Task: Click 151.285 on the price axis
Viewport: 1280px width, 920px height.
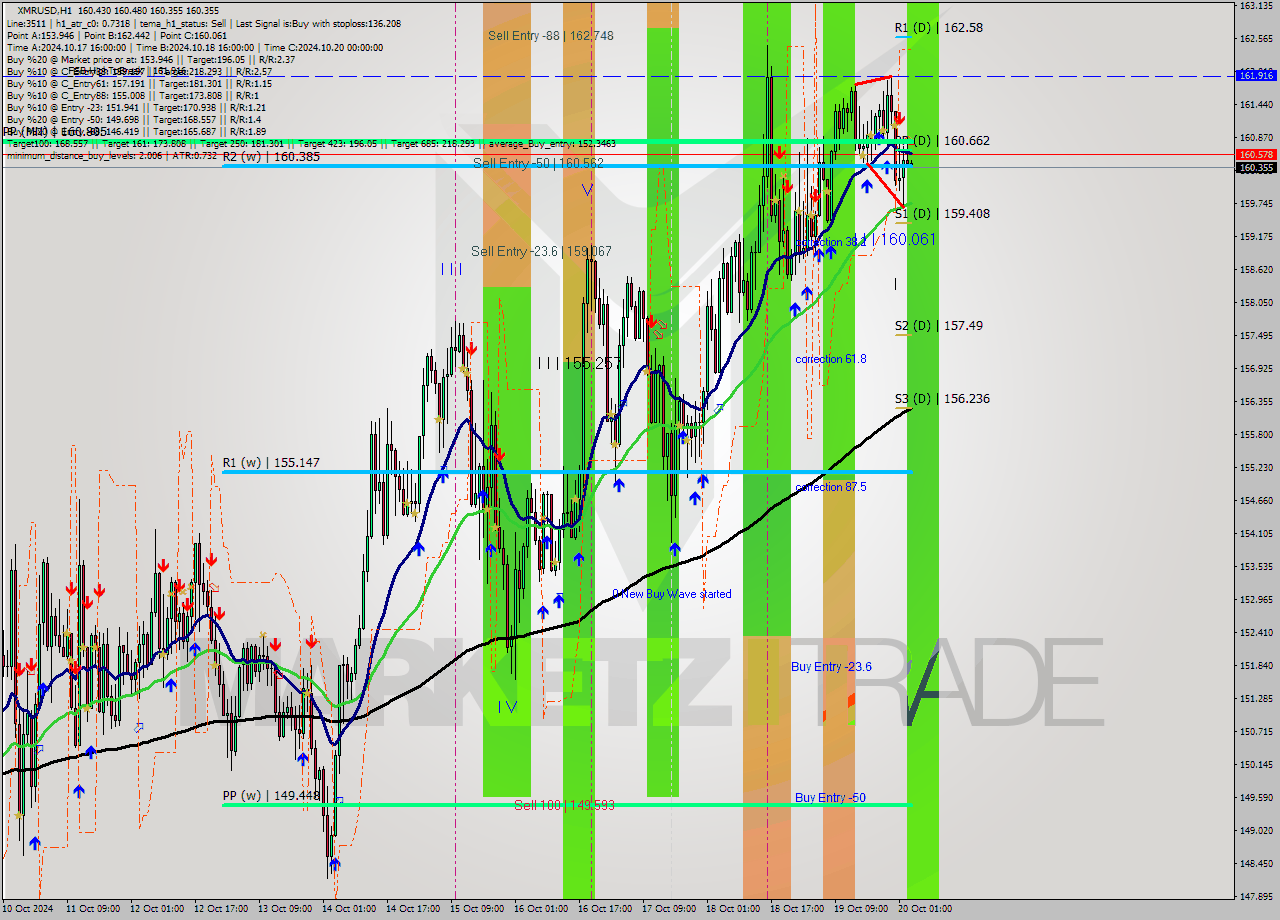Action: [x=1255, y=699]
